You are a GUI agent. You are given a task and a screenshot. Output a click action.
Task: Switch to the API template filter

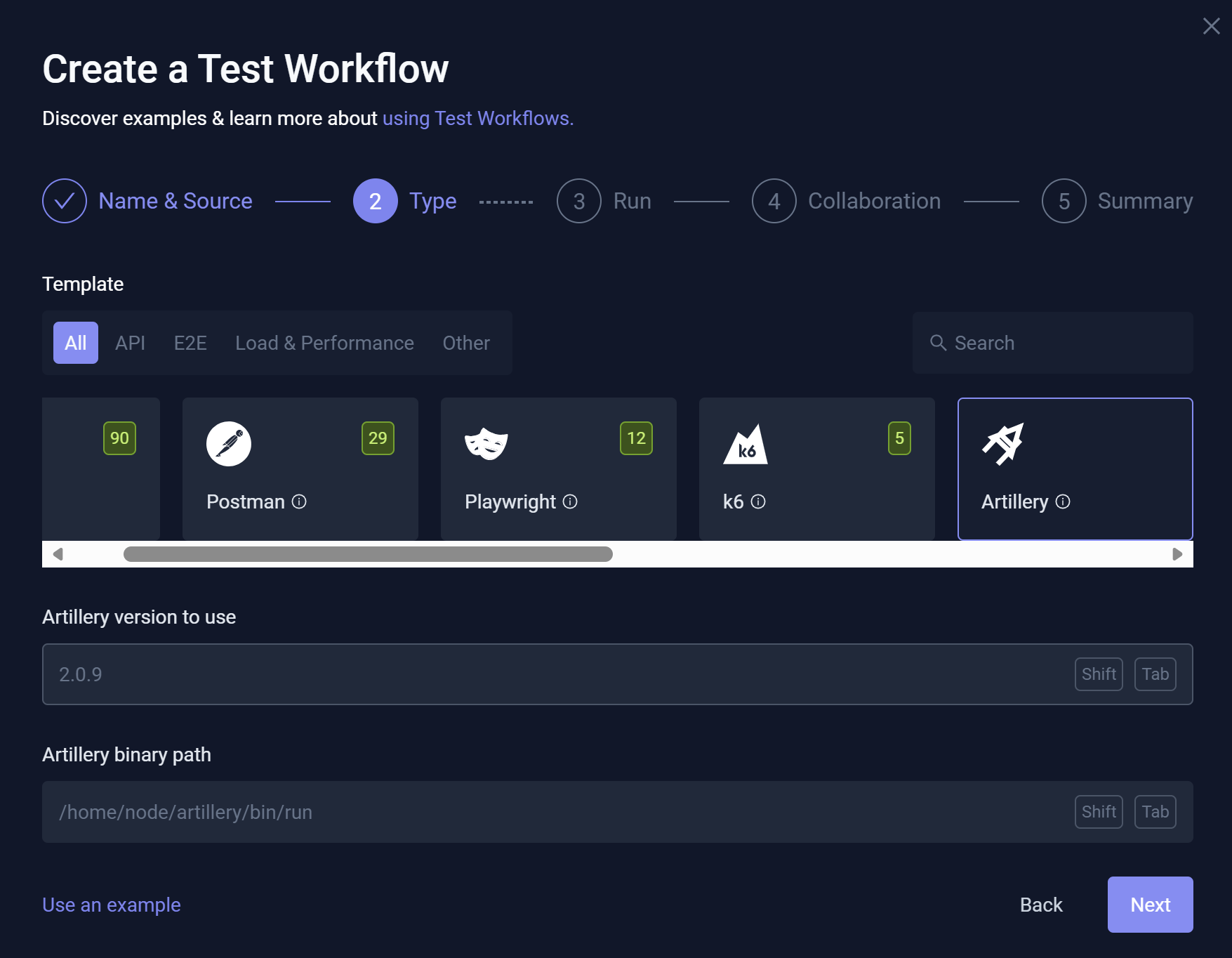[x=130, y=343]
